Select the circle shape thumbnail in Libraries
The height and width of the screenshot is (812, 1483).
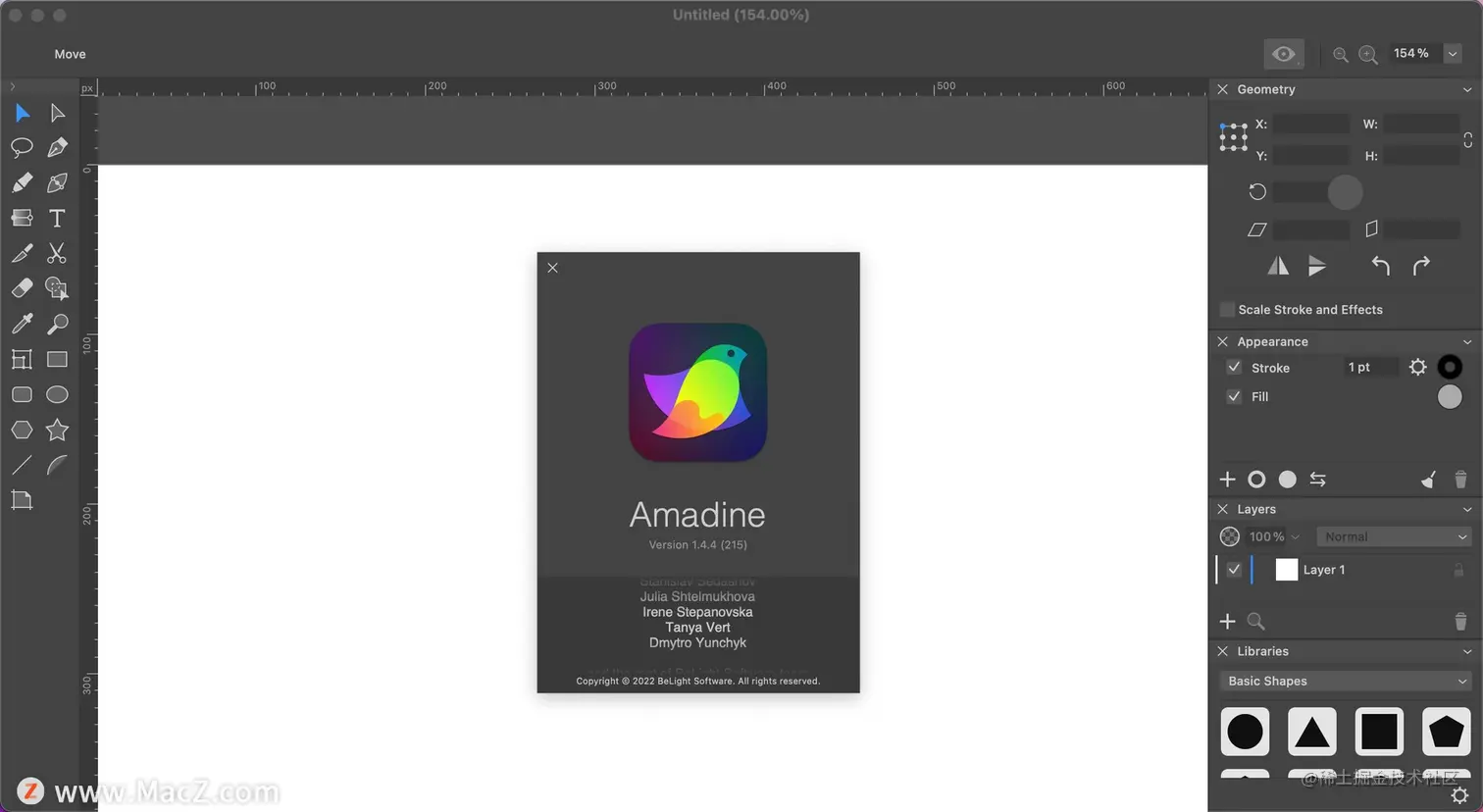pyautogui.click(x=1245, y=732)
